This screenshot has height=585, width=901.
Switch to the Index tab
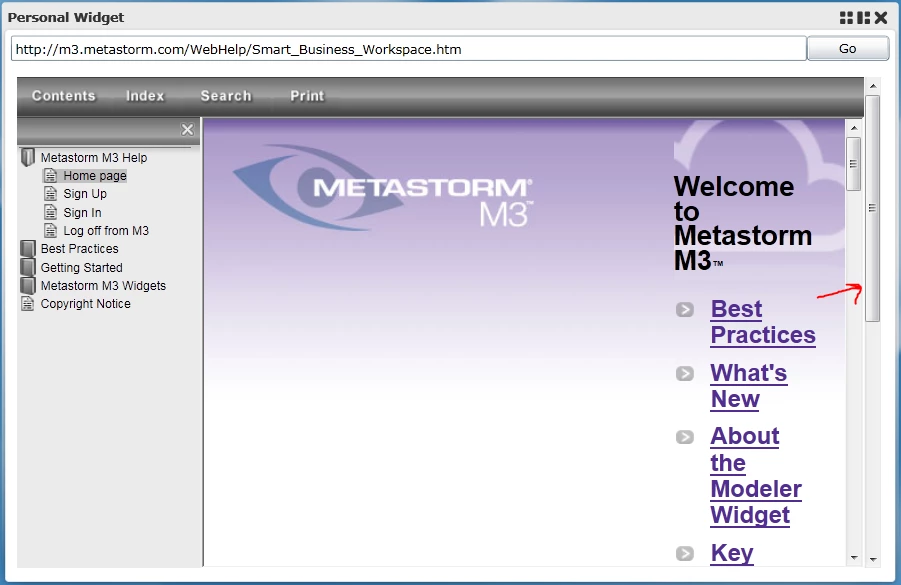coord(145,96)
